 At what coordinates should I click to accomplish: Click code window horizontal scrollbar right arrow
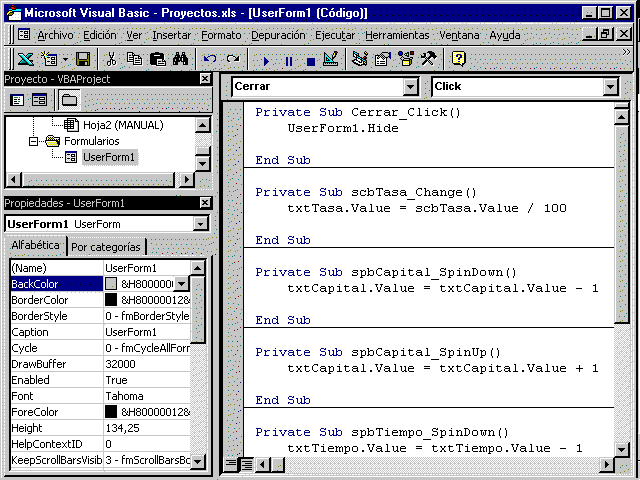606,464
